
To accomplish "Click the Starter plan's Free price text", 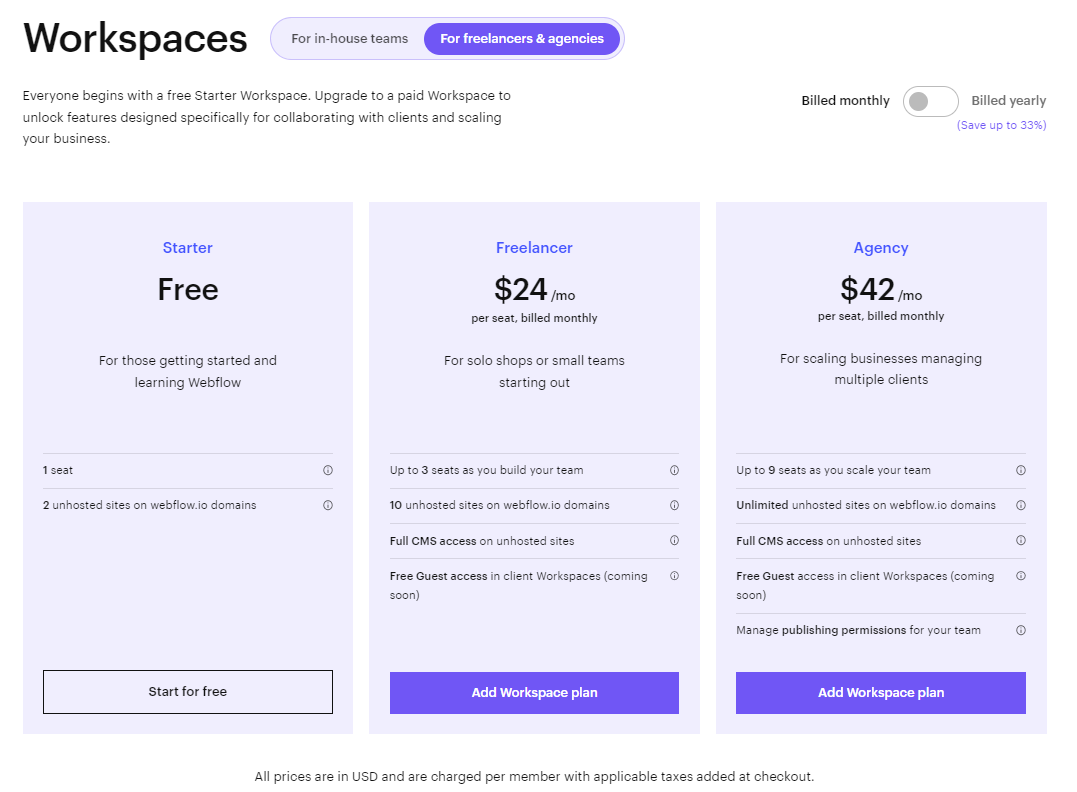I will pyautogui.click(x=188, y=290).
